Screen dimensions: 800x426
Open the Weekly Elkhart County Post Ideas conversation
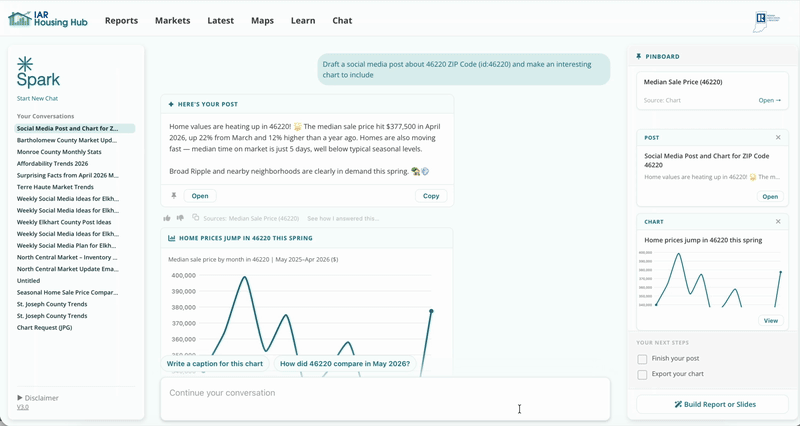[64, 222]
